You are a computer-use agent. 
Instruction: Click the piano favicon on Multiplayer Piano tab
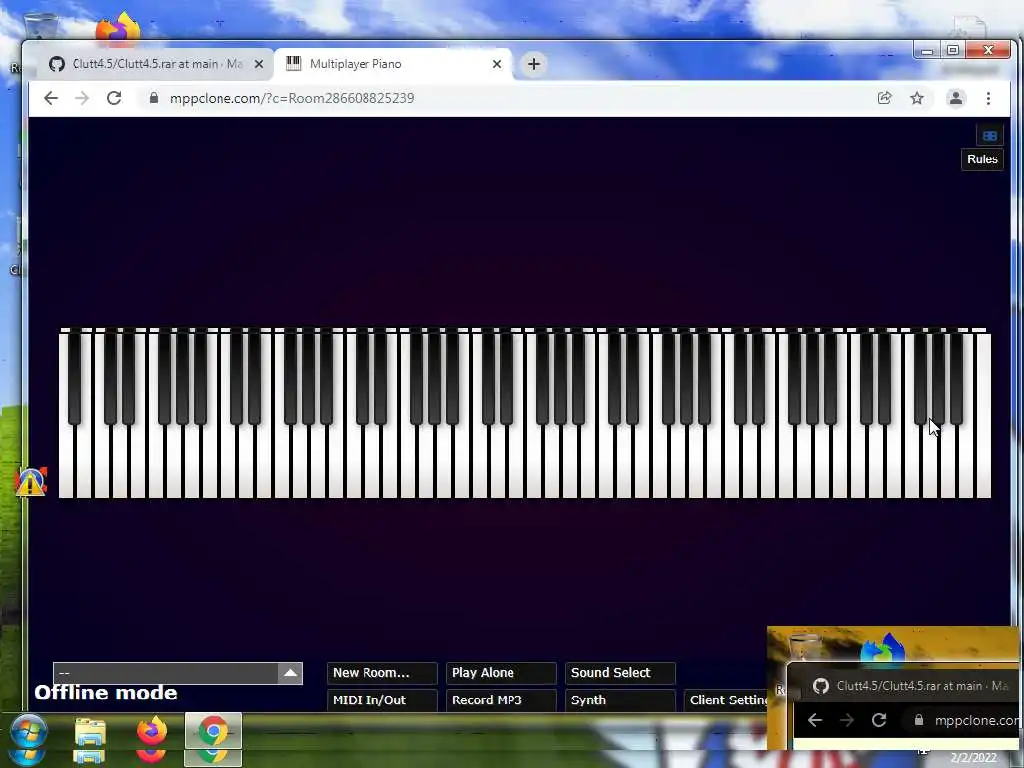[x=294, y=63]
